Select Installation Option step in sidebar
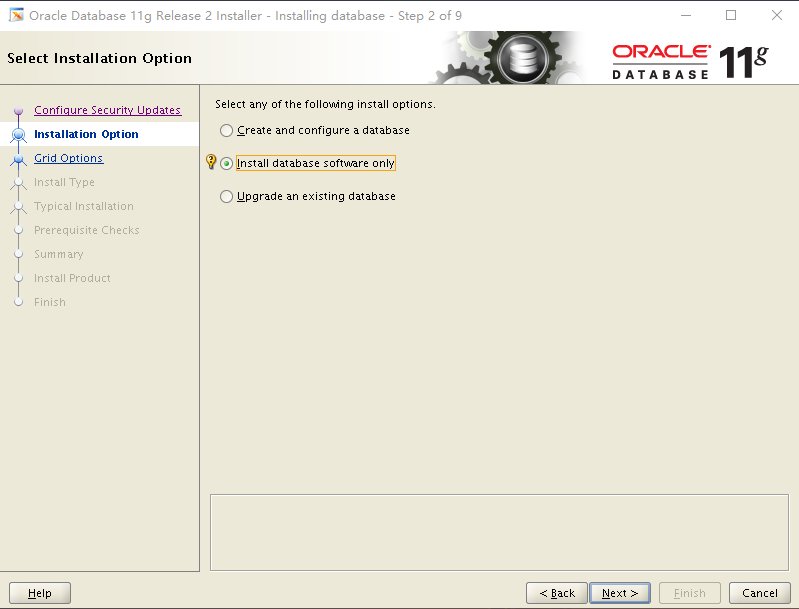 tap(86, 134)
